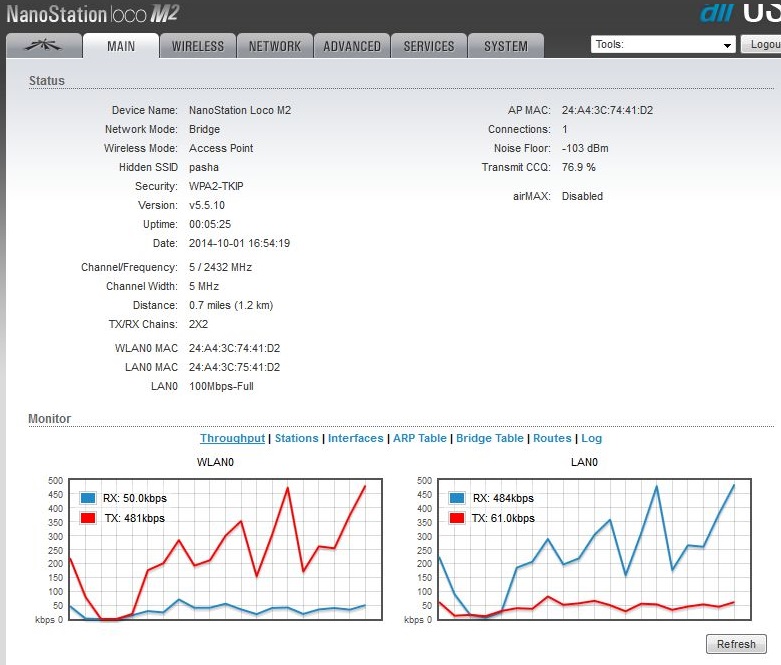This screenshot has width=781, height=665.
Task: Click the LAN0 speed 100Mbps-Full
Action: [221, 386]
